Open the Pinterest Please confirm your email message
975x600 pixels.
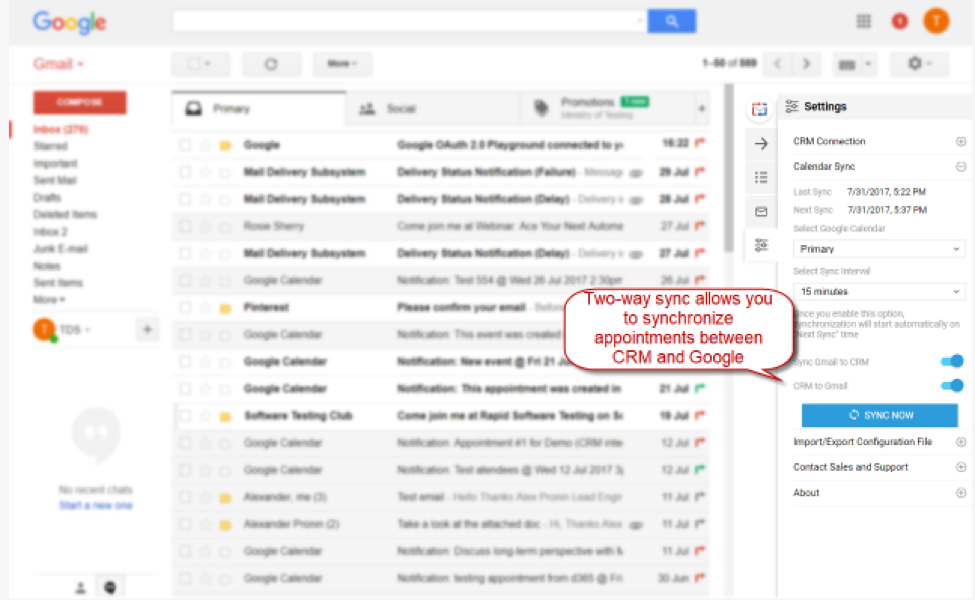click(440, 308)
